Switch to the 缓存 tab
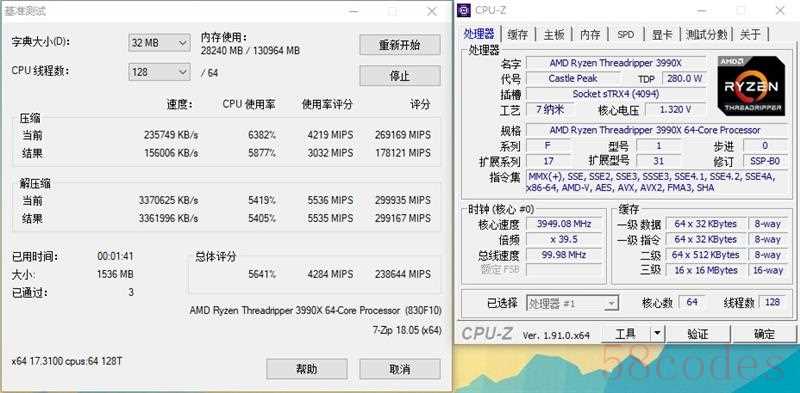This screenshot has height=393, width=800. click(x=517, y=35)
